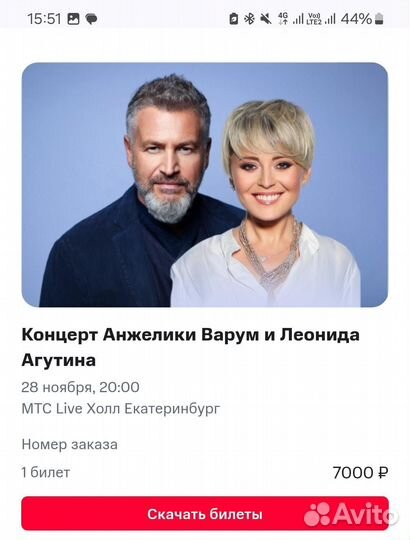Tap the second SIM signal strength bars

(330, 19)
